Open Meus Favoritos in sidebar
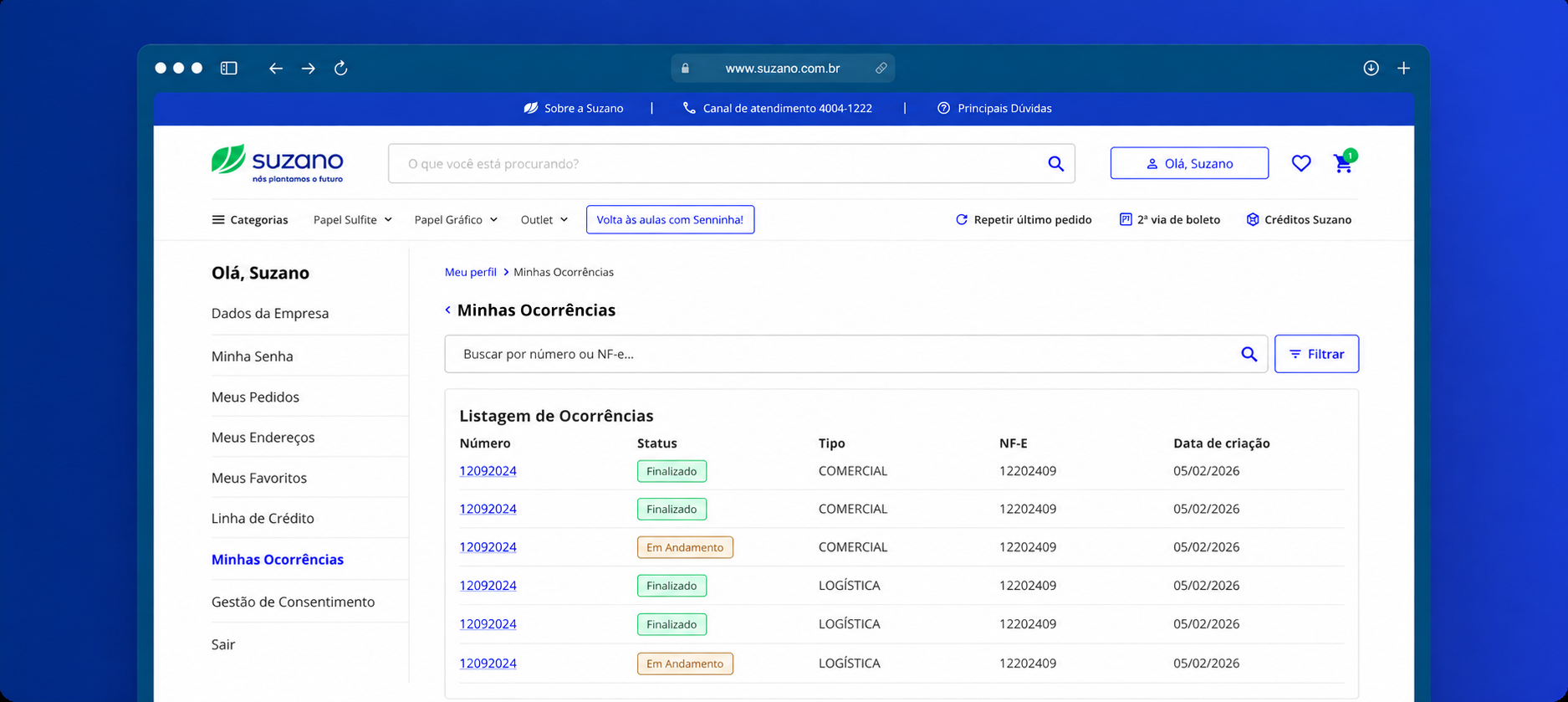 coord(259,478)
